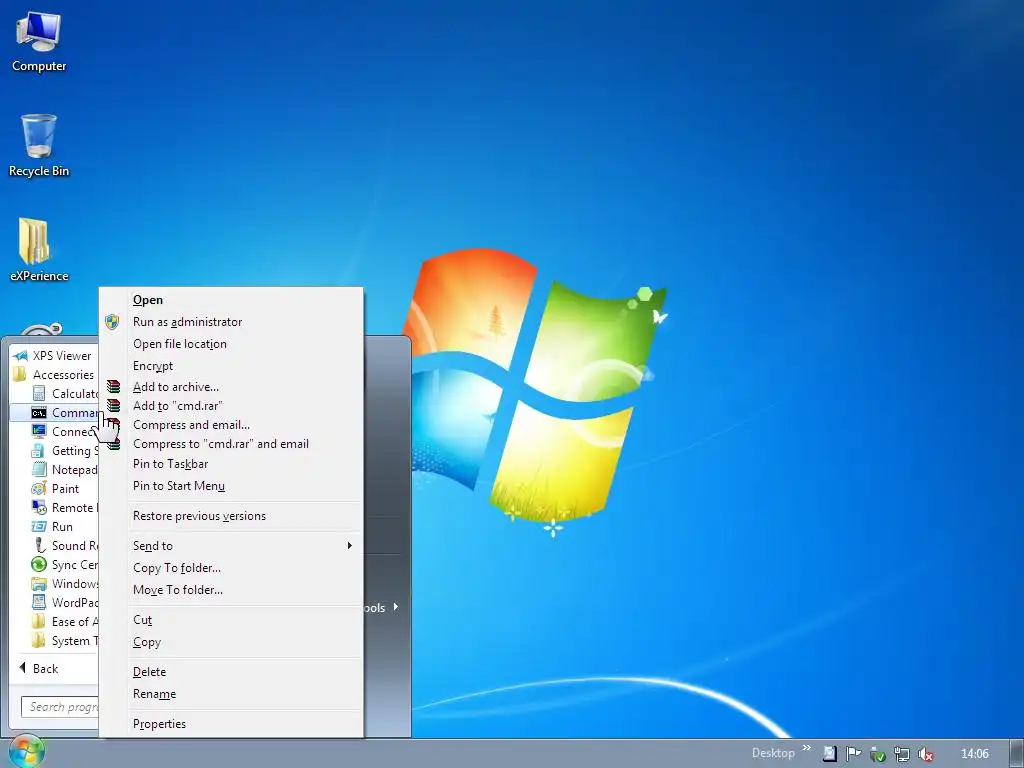Click the Paint palette icon

39,488
